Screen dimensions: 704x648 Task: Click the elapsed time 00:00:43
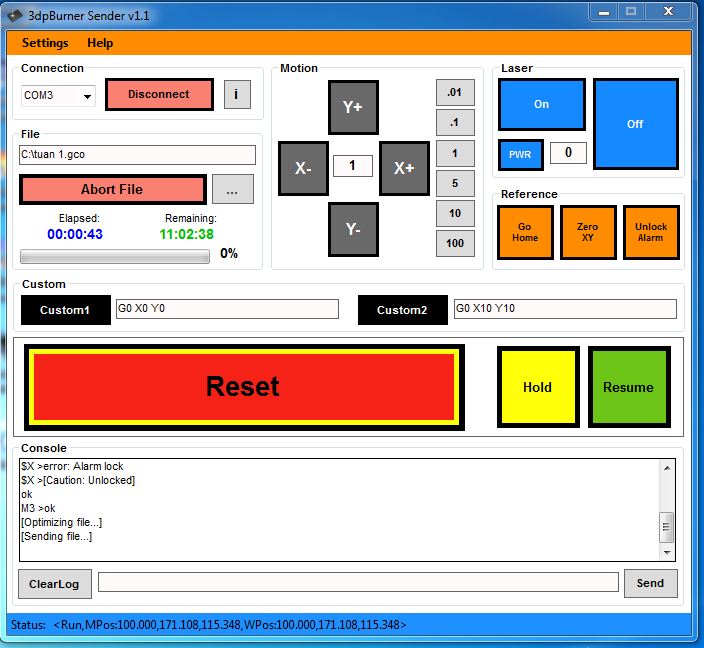pyautogui.click(x=75, y=234)
